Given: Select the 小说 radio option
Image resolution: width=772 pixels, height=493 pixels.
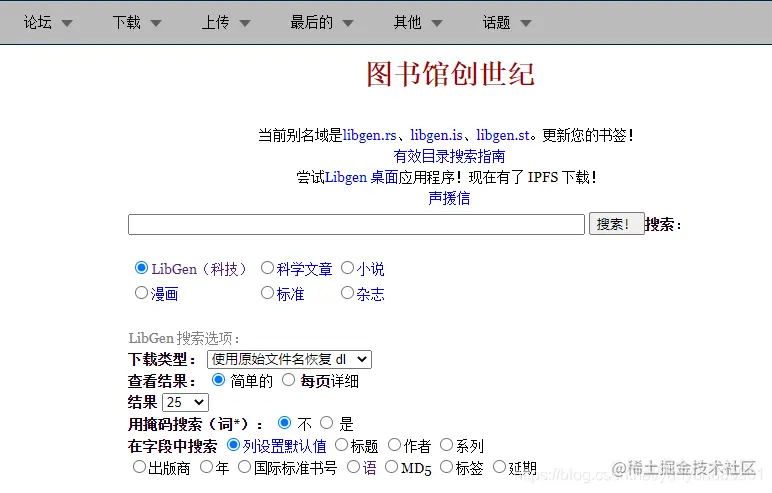Looking at the screenshot, I should tap(348, 267).
